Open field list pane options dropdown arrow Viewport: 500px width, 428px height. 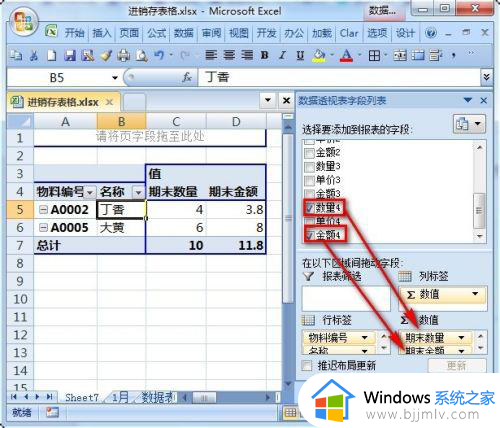tap(468, 100)
